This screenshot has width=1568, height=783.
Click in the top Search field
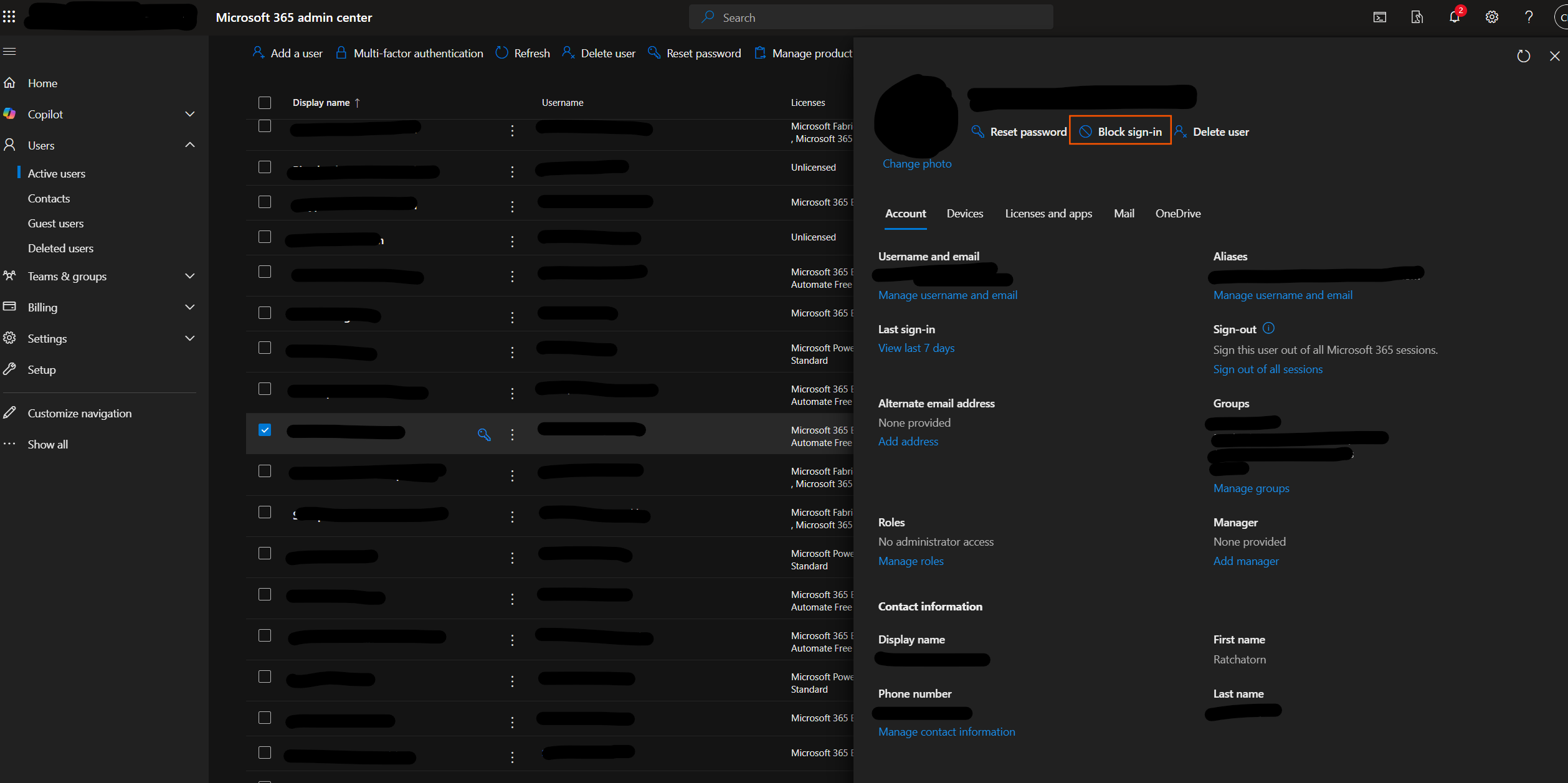click(871, 17)
